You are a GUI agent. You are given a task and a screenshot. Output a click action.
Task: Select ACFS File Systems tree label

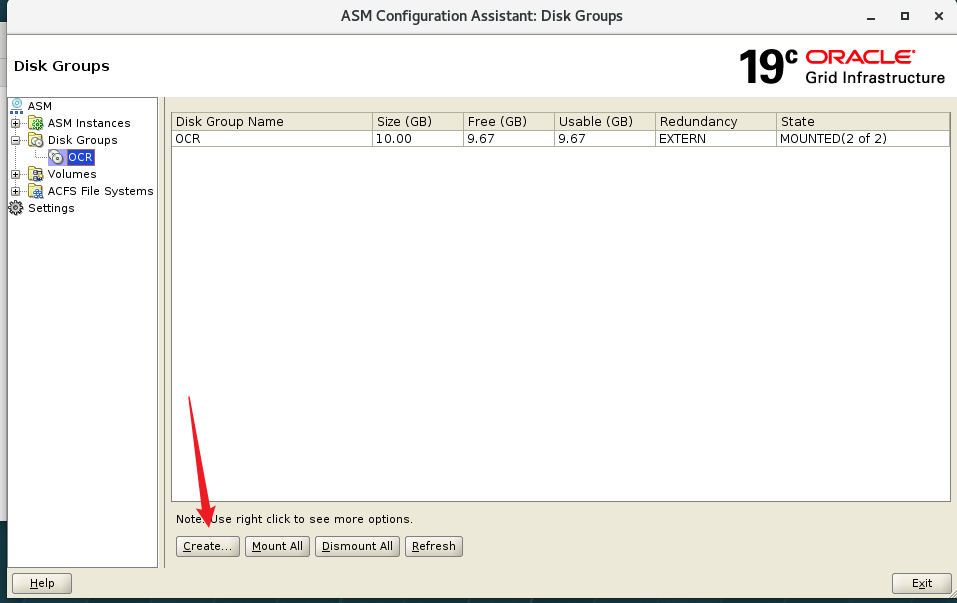pyautogui.click(x=101, y=192)
